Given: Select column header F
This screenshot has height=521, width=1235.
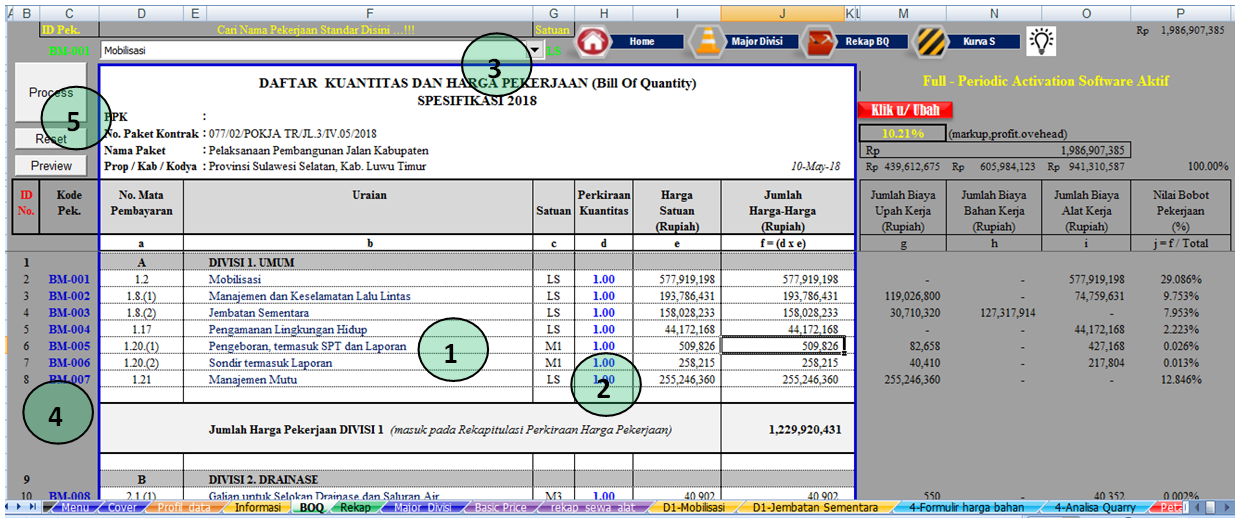Looking at the screenshot, I should pyautogui.click(x=369, y=13).
